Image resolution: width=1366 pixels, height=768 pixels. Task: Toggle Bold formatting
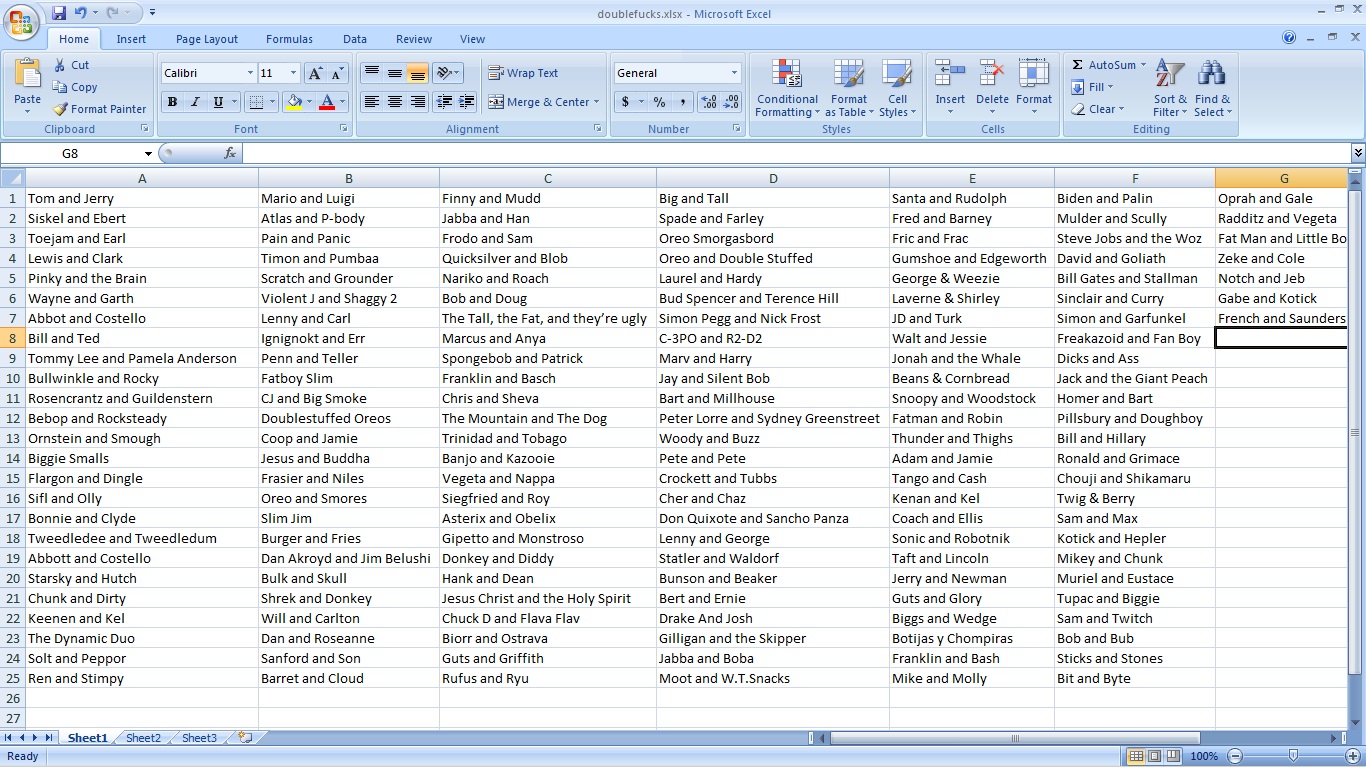tap(172, 102)
